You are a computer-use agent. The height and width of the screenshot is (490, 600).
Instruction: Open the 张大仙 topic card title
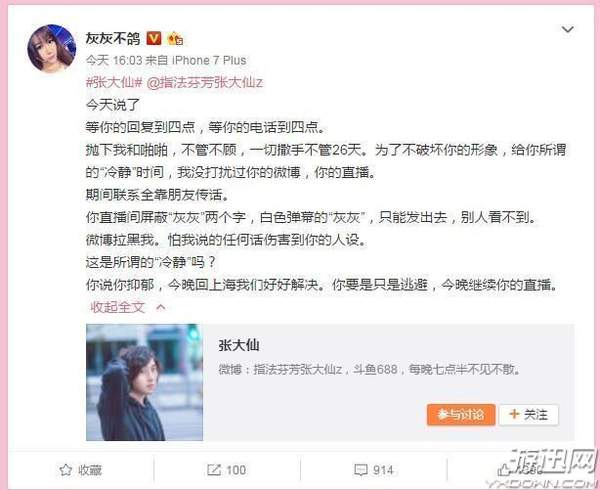click(239, 345)
